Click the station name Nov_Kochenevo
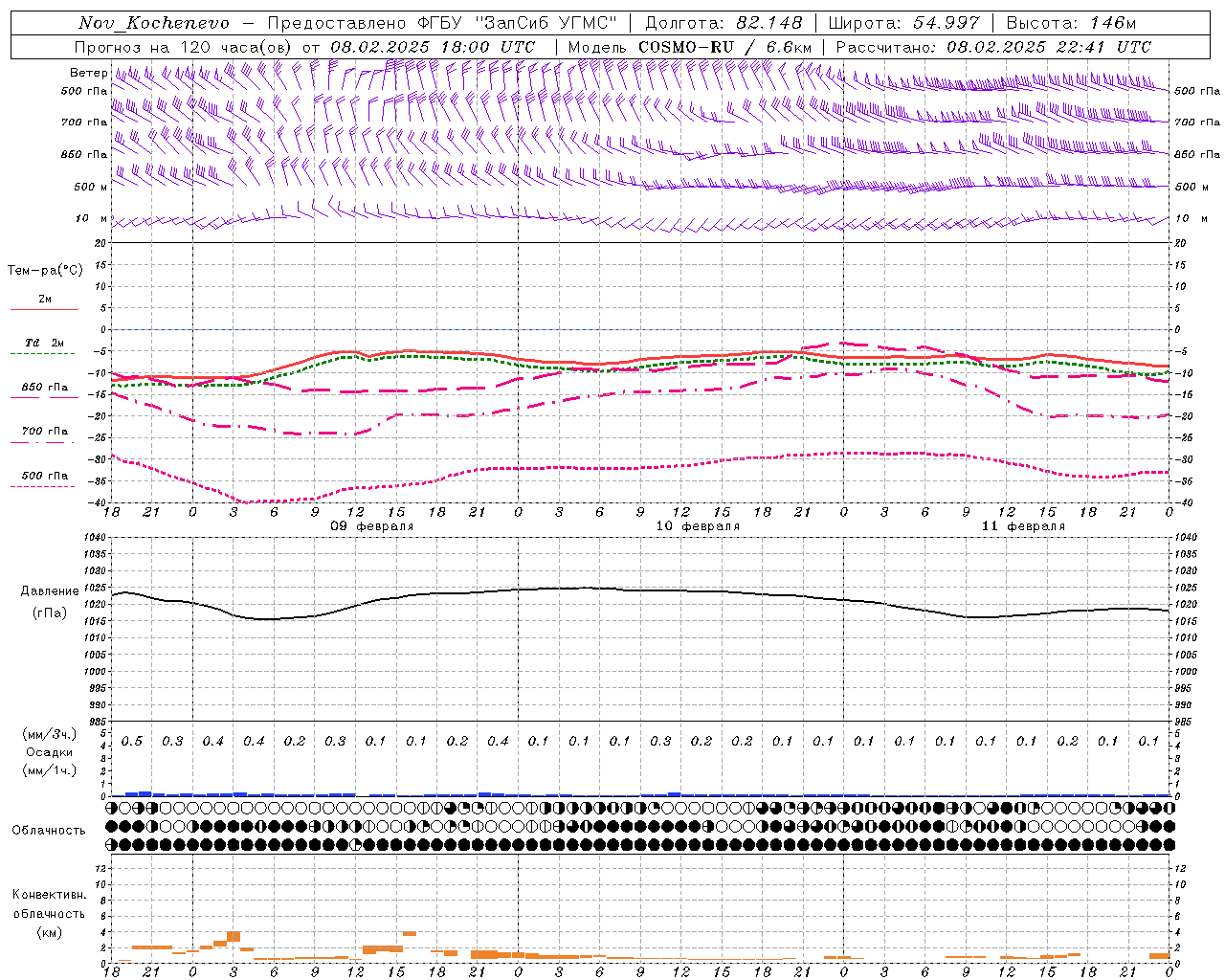Screen dimensions: 1225x980 (154, 23)
